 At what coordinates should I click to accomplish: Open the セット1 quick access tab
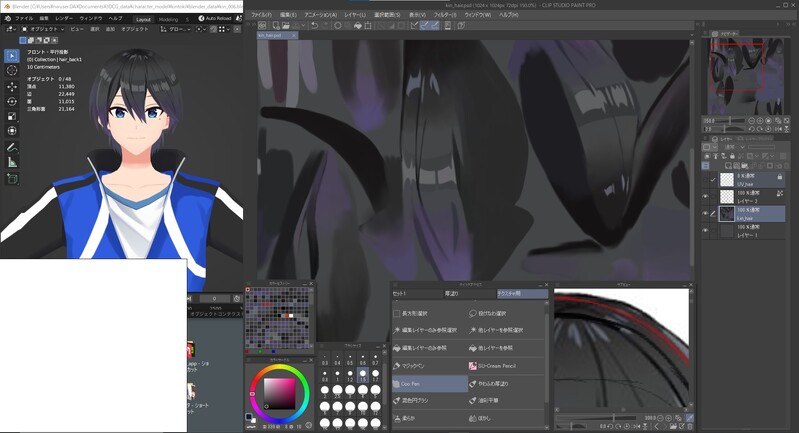pyautogui.click(x=418, y=293)
